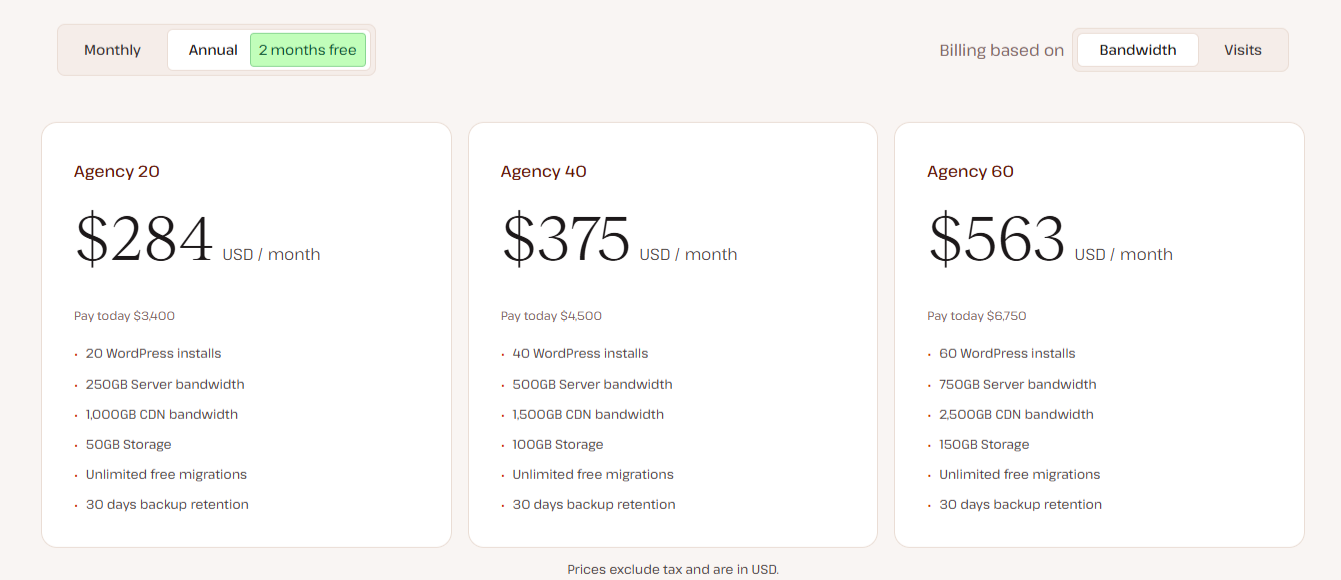1341x580 pixels.
Task: Click the '2 months free' badge
Action: 307,50
